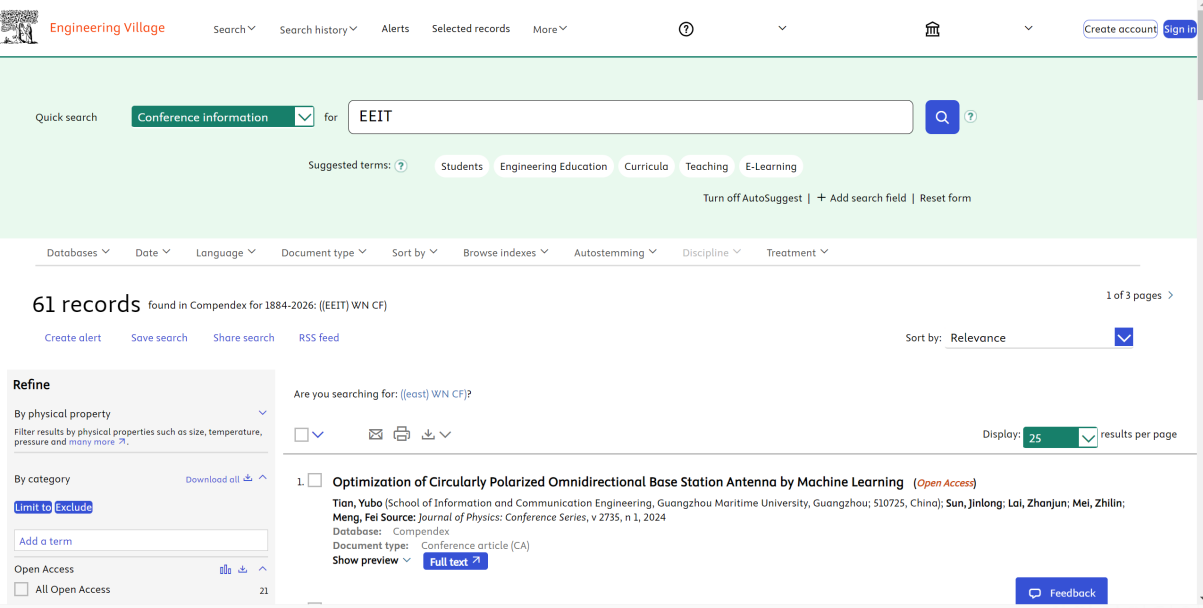Open the help question mark icon in header

pyautogui.click(x=686, y=29)
